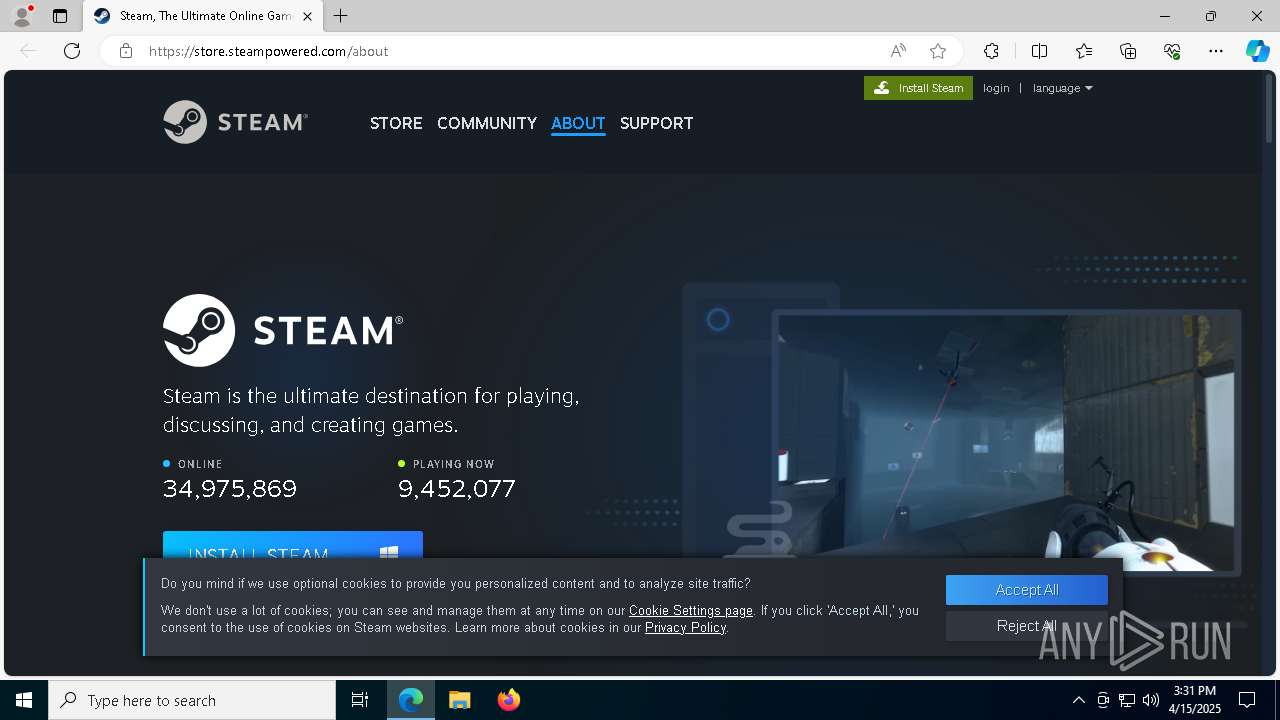Click the green Install Steam header button
The image size is (1280, 720).
click(918, 88)
